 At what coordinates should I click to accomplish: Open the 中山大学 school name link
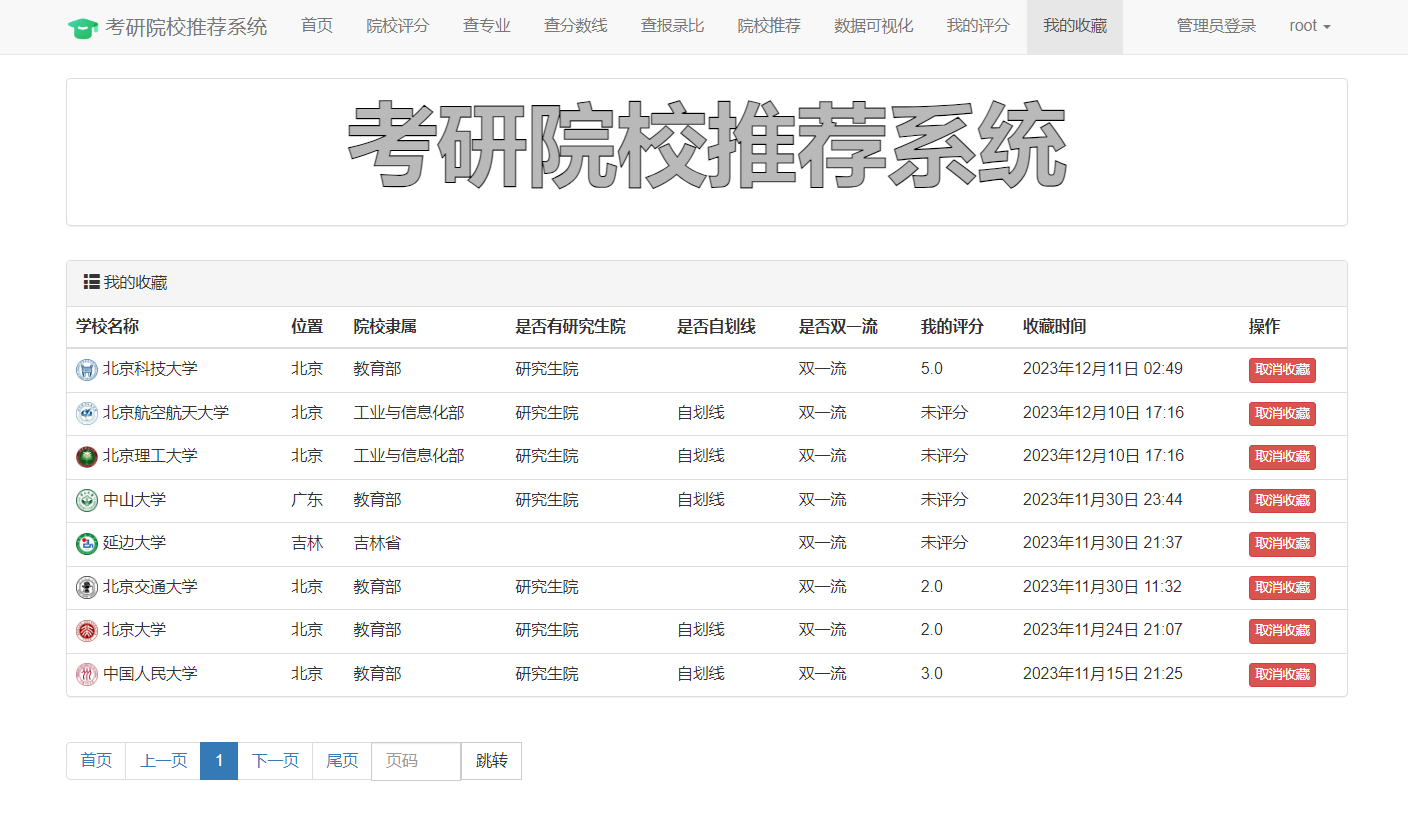point(134,499)
